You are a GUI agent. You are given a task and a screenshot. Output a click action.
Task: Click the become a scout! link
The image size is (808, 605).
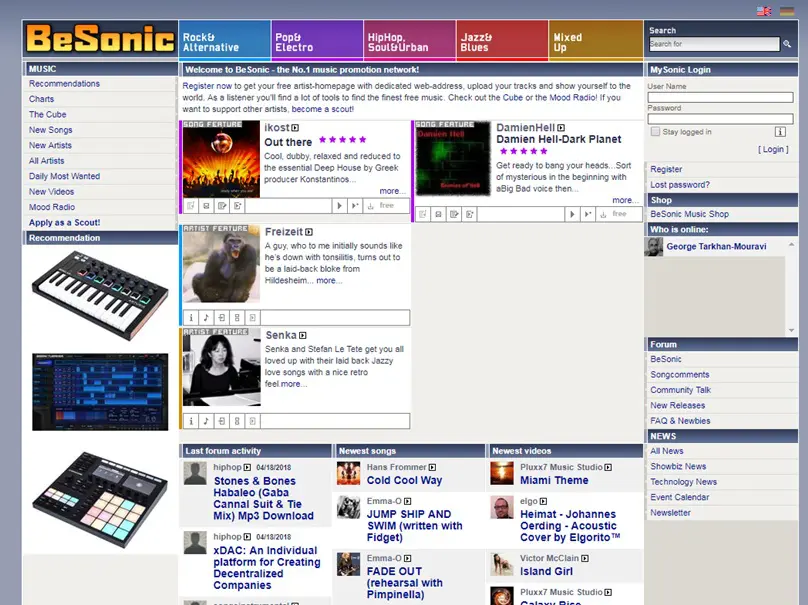point(323,109)
